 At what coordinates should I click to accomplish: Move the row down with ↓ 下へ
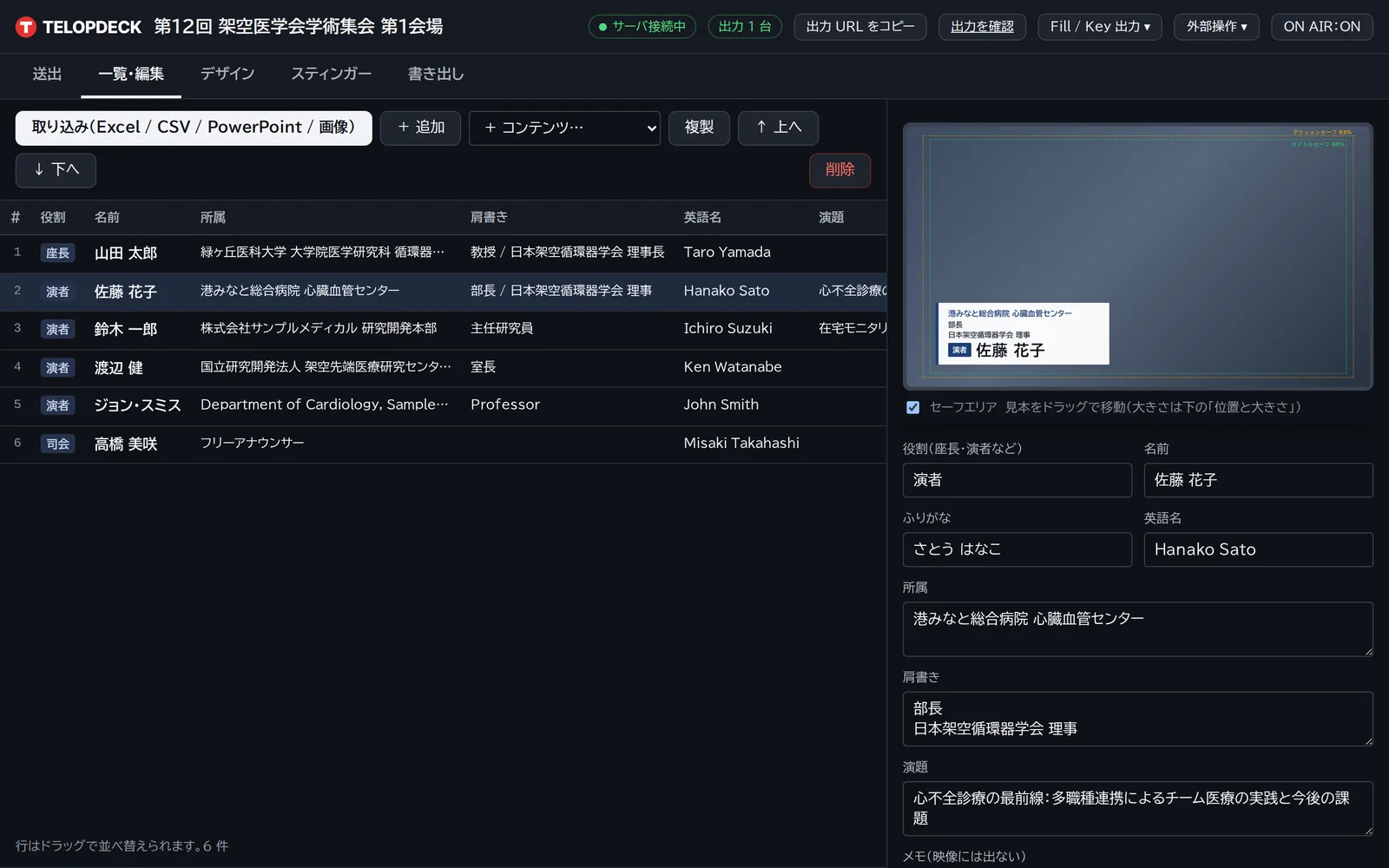[x=56, y=170]
